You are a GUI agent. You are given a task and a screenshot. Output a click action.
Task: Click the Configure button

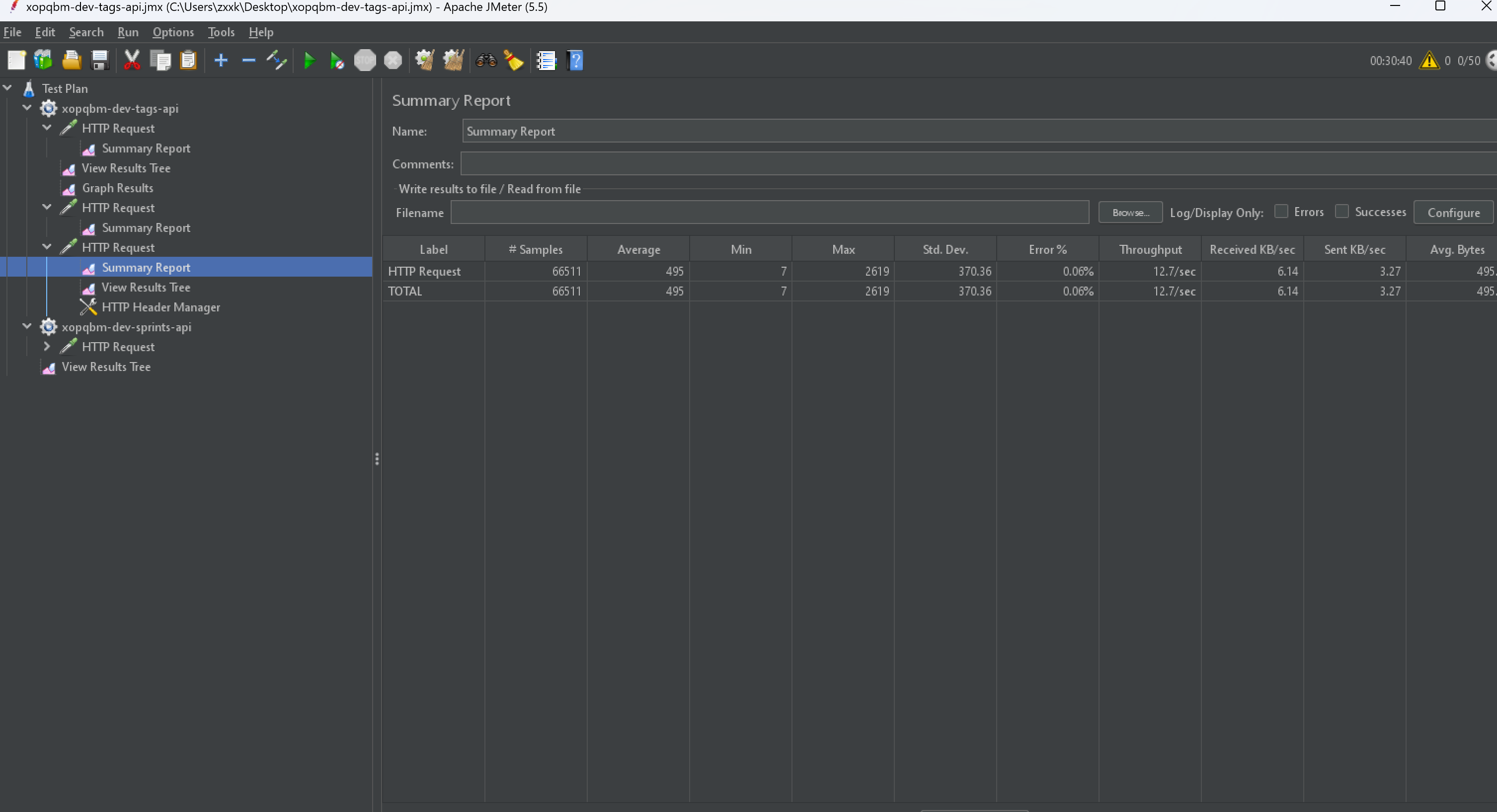click(1453, 213)
